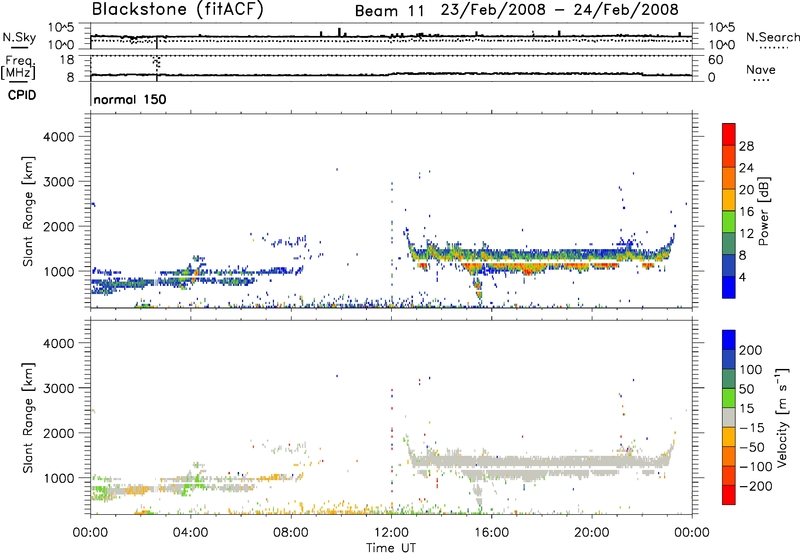Click the "24" label on the power colorbar
Screen dimensions: 800x554
pos(746,168)
